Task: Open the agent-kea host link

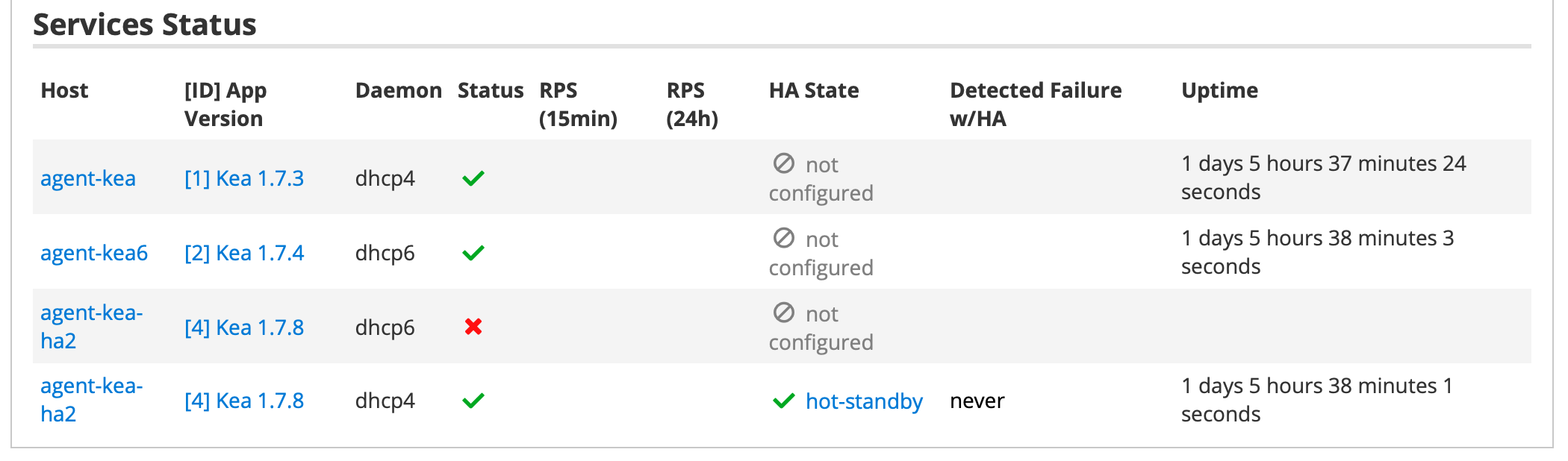Action: coord(88,178)
